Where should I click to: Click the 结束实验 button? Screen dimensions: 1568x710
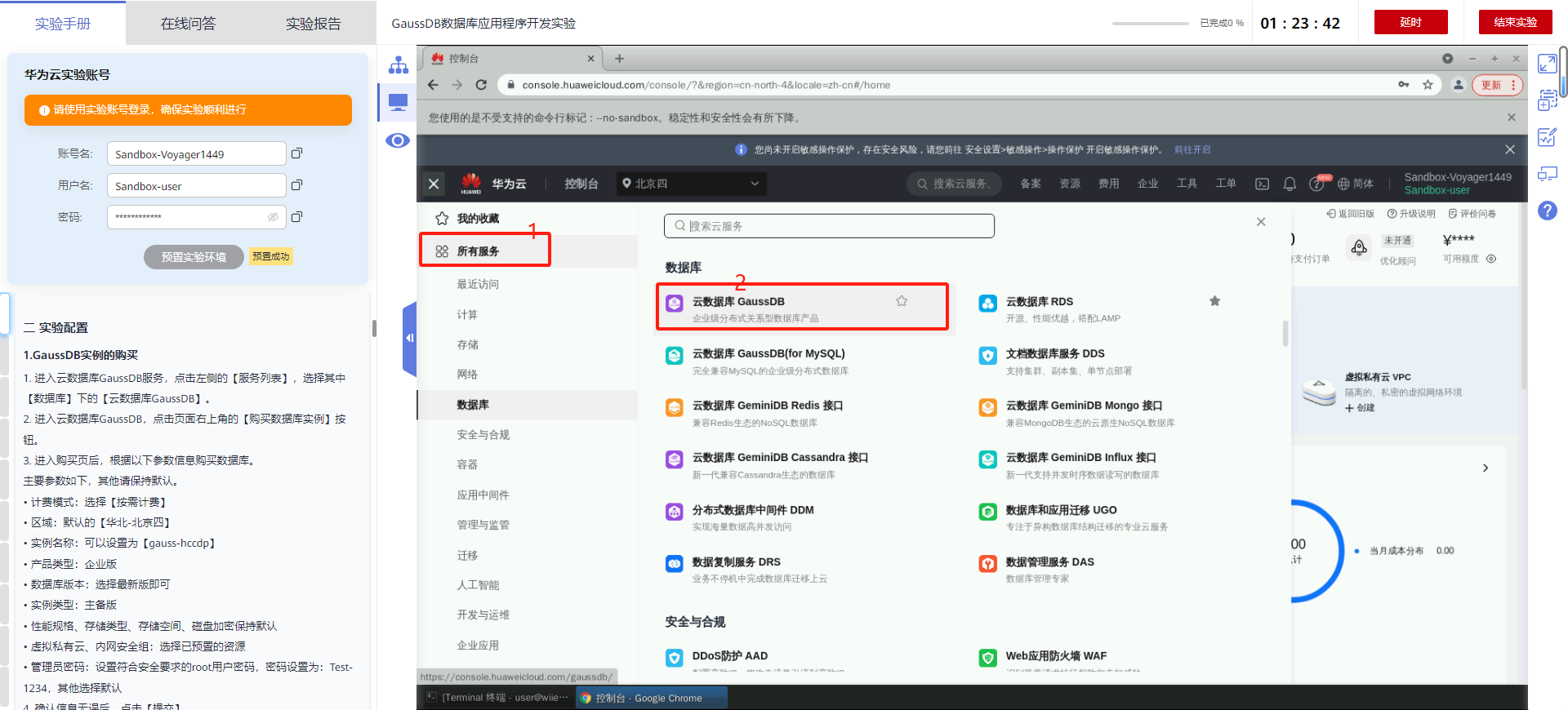1516,22
